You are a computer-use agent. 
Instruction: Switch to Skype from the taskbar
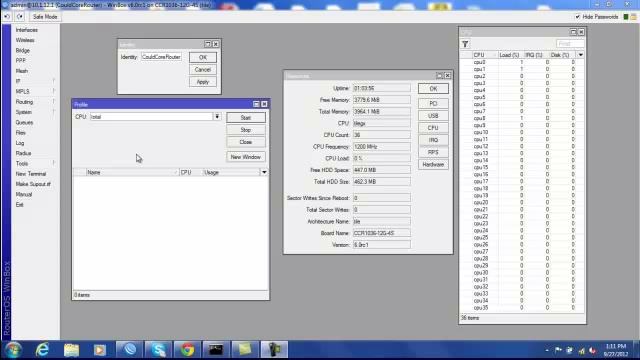(158, 350)
